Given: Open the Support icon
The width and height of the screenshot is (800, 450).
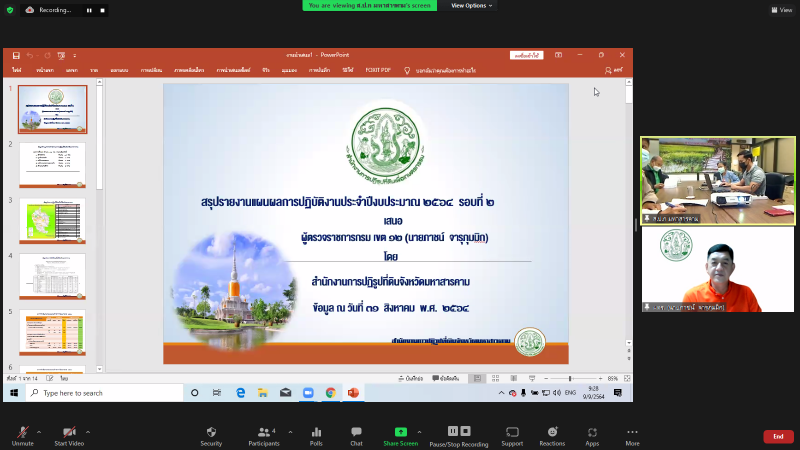Looking at the screenshot, I should 512,436.
